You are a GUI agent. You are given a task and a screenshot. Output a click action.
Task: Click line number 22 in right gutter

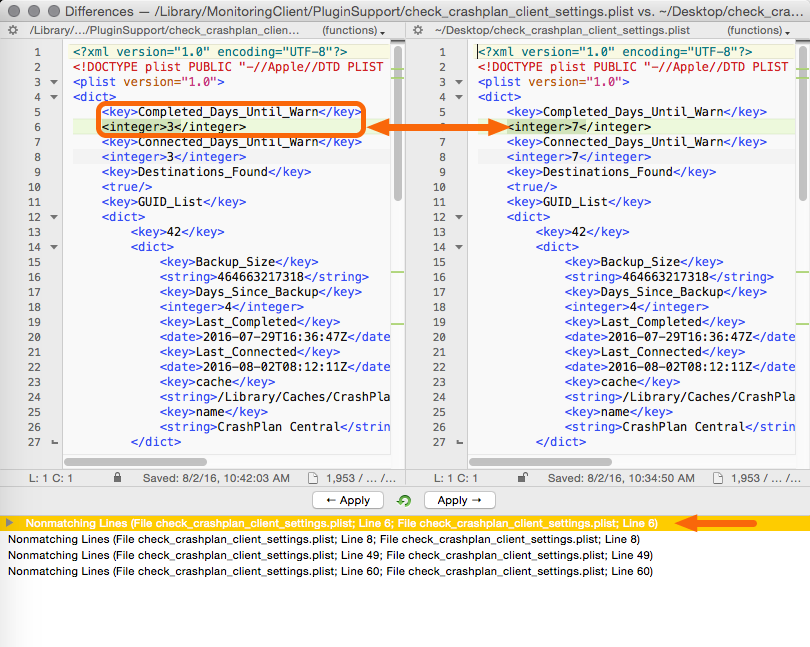(x=439, y=367)
